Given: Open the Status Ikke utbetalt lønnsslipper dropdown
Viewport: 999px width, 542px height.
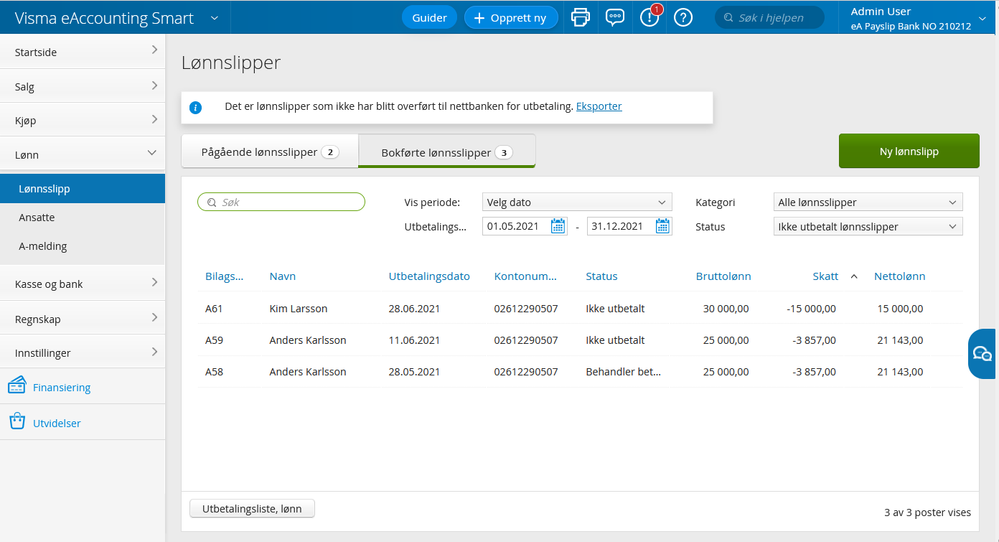Looking at the screenshot, I should [868, 227].
